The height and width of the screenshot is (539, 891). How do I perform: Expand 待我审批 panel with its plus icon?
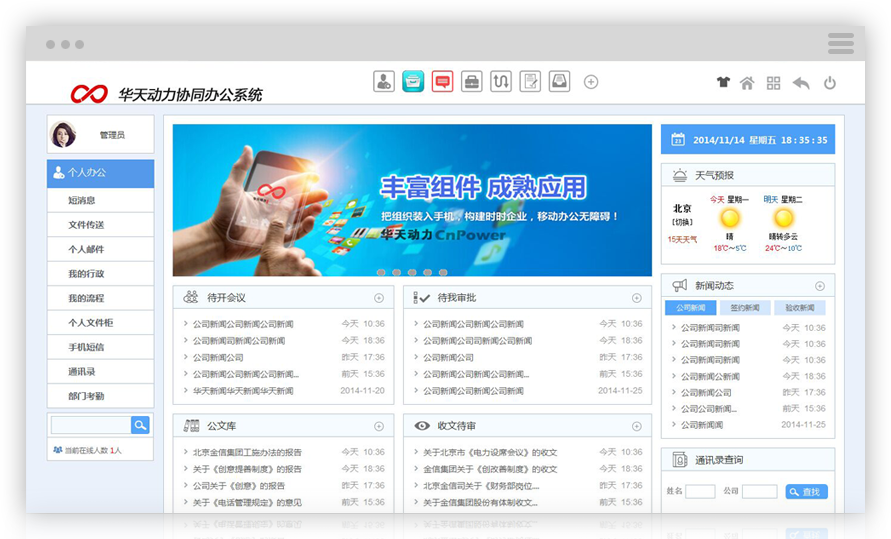click(636, 298)
